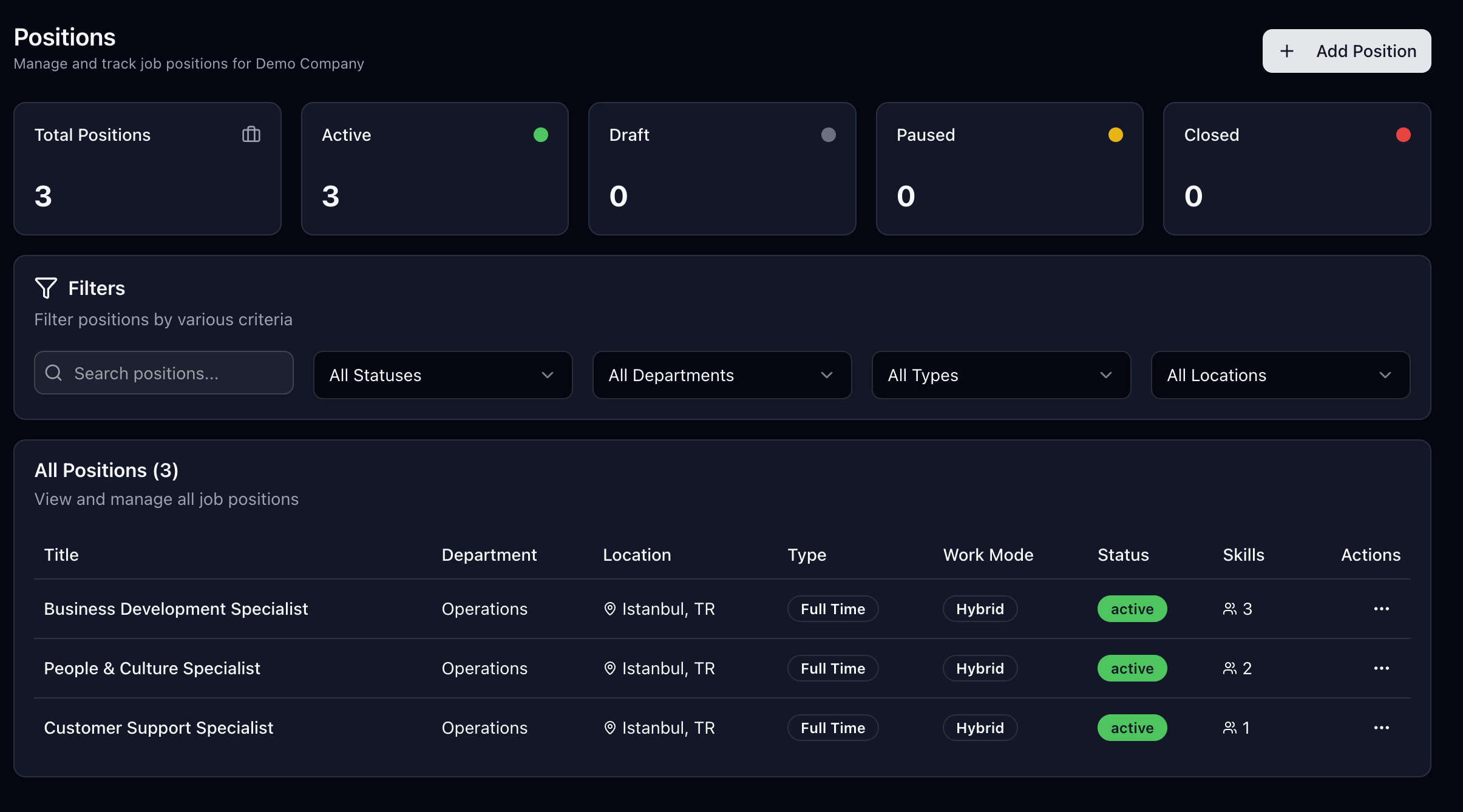The width and height of the screenshot is (1463, 812).
Task: Click active status badge for People & Culture
Action: click(x=1132, y=668)
